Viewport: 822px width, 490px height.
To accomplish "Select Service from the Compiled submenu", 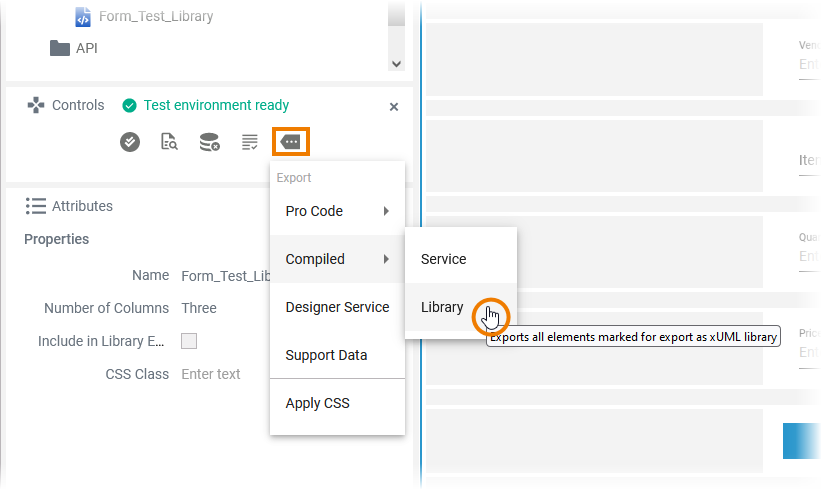I will pos(444,259).
